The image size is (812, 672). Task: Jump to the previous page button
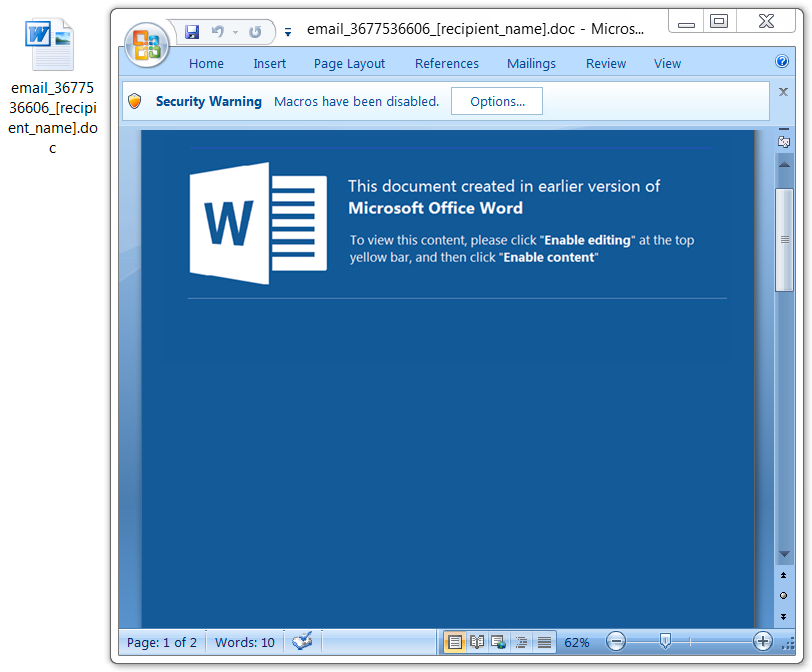pos(784,575)
